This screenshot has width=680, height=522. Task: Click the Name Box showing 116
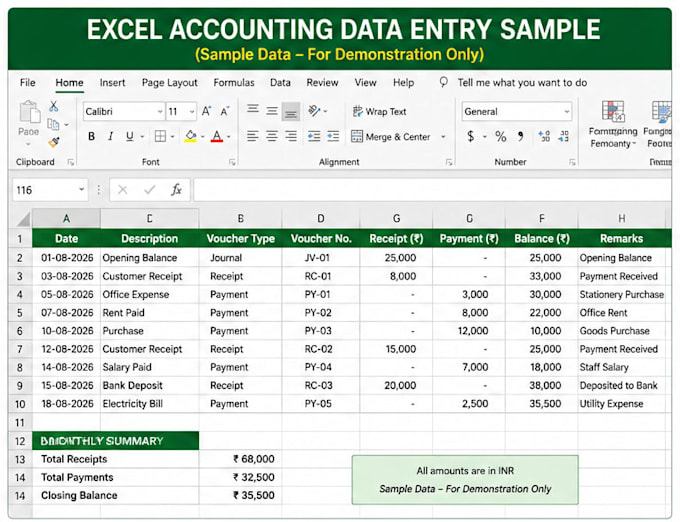click(x=50, y=190)
